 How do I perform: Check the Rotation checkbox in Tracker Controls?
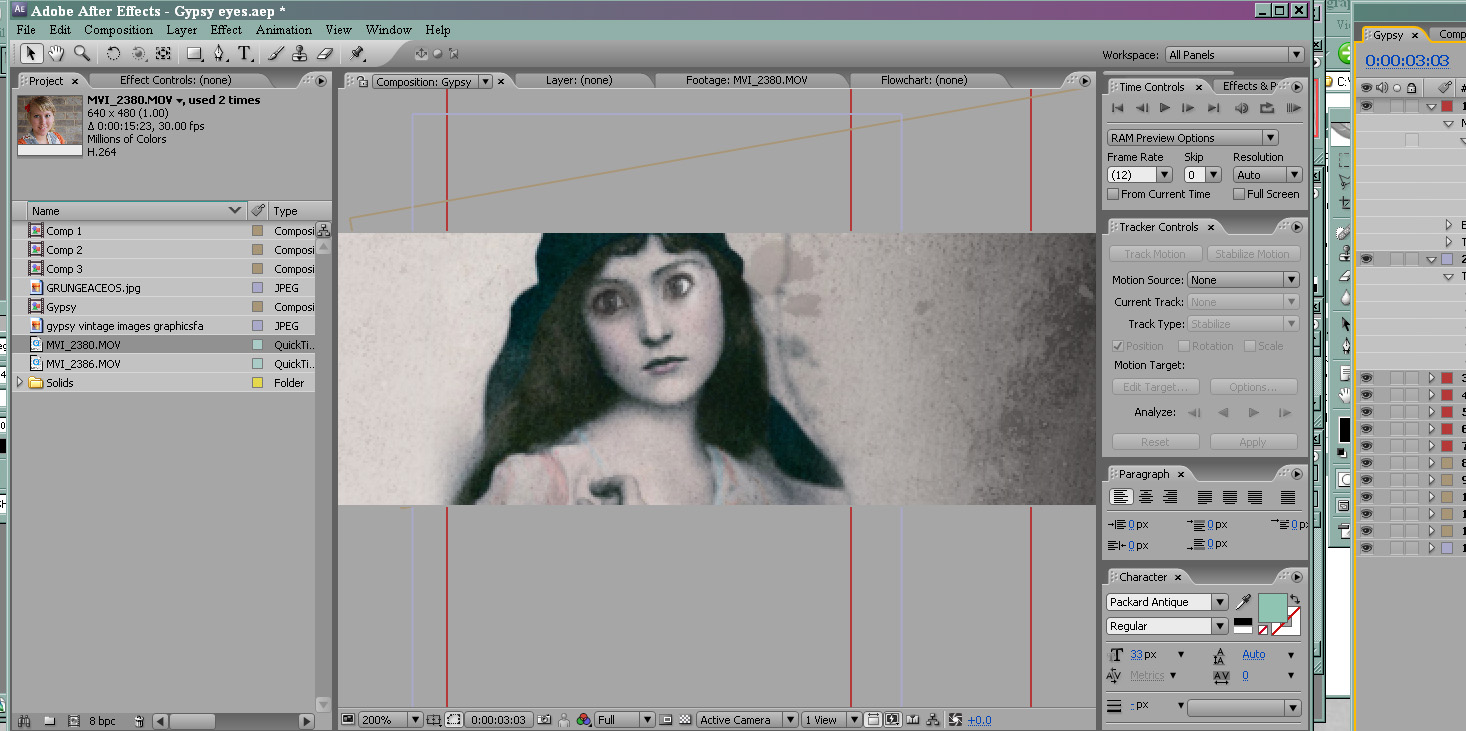click(1184, 346)
